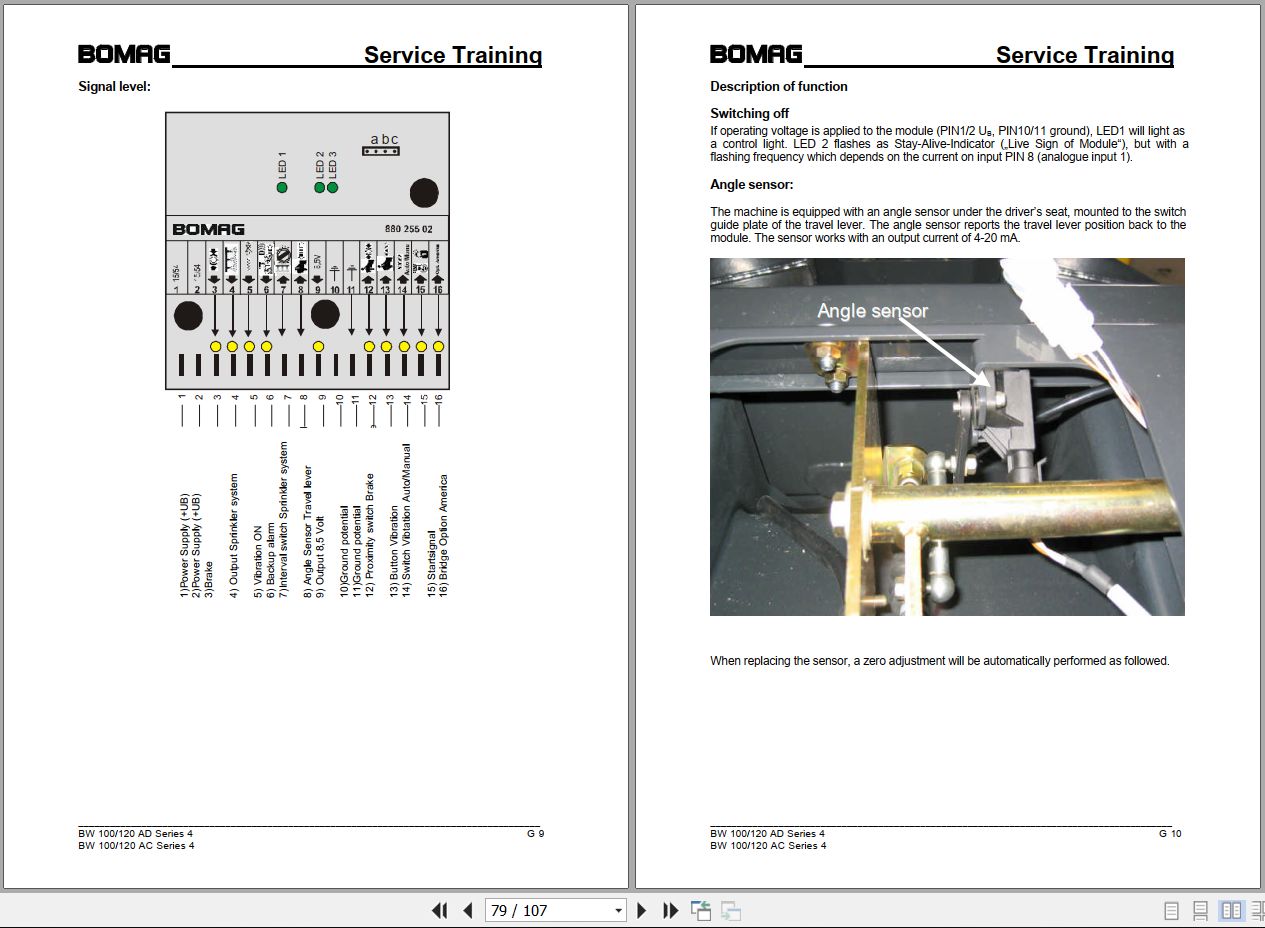Advance to the next page

point(641,910)
